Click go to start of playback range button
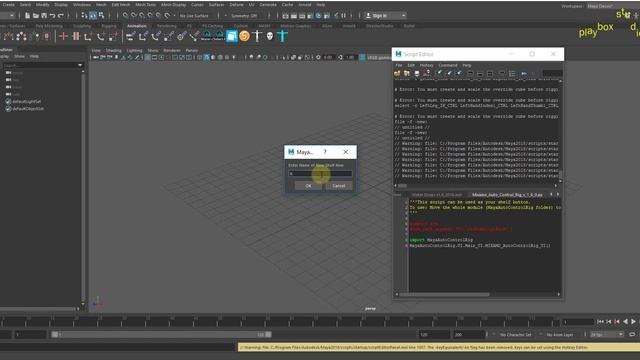 pos(600,322)
